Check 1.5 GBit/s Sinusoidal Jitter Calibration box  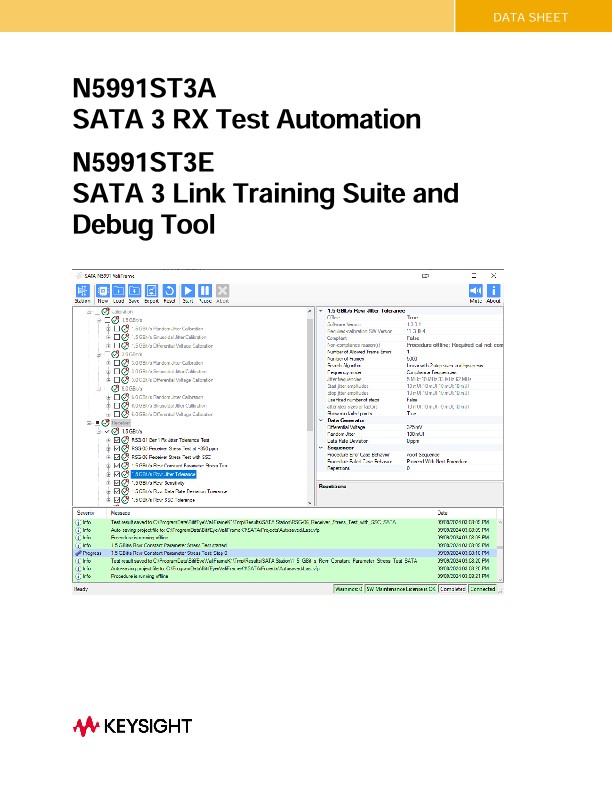tap(117, 337)
